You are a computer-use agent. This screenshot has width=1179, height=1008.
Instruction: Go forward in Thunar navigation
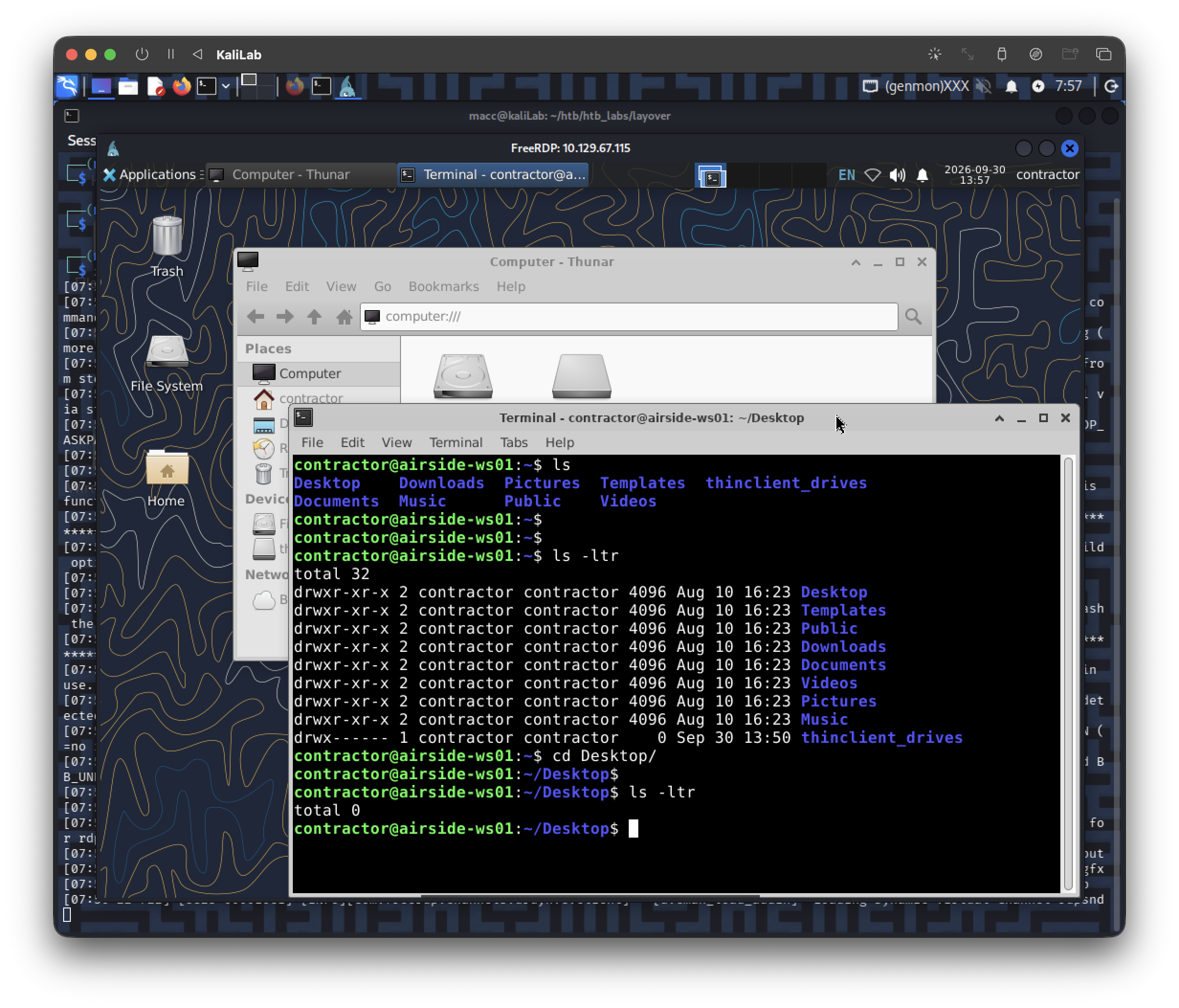285,316
